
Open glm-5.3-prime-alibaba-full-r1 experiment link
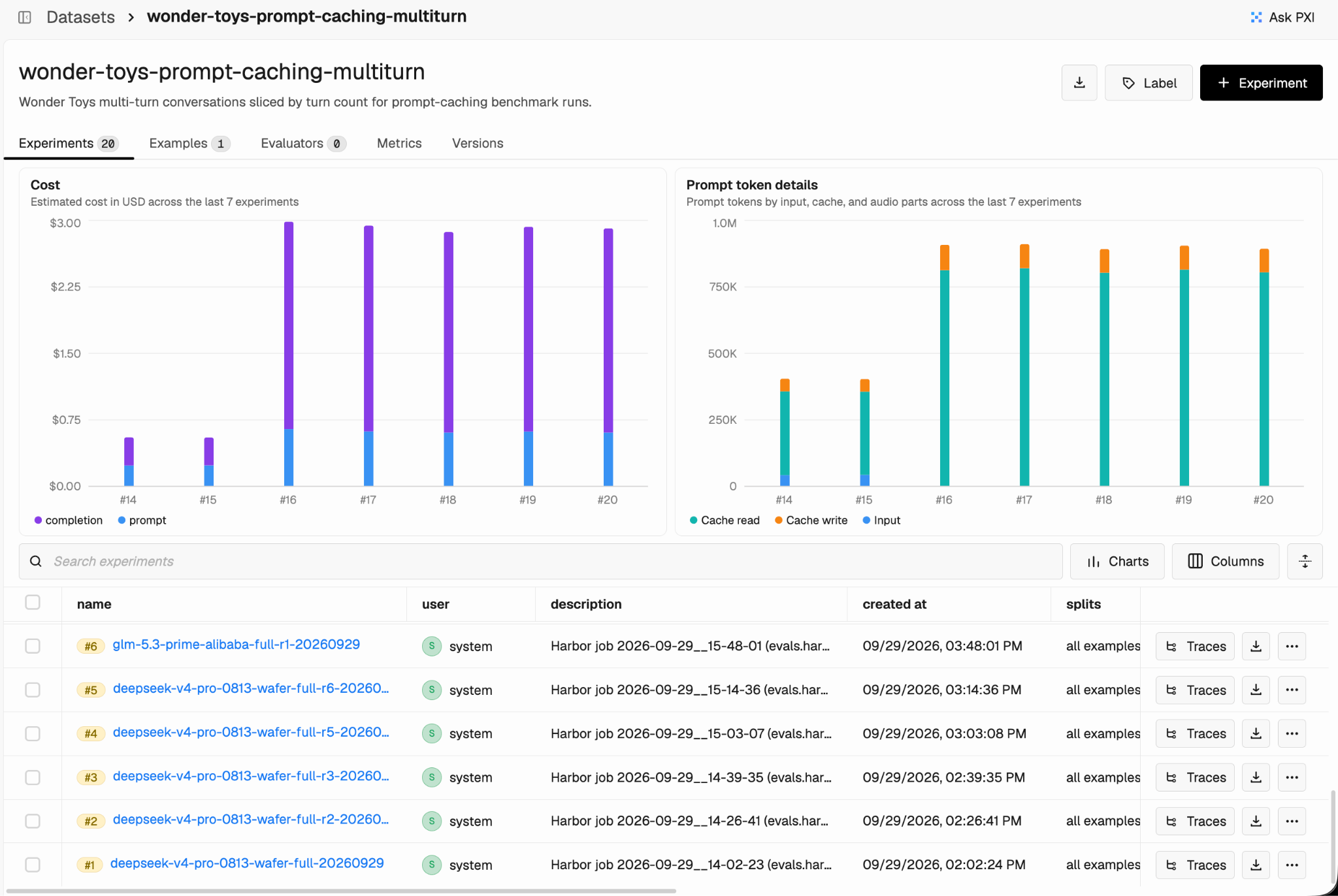tap(236, 645)
